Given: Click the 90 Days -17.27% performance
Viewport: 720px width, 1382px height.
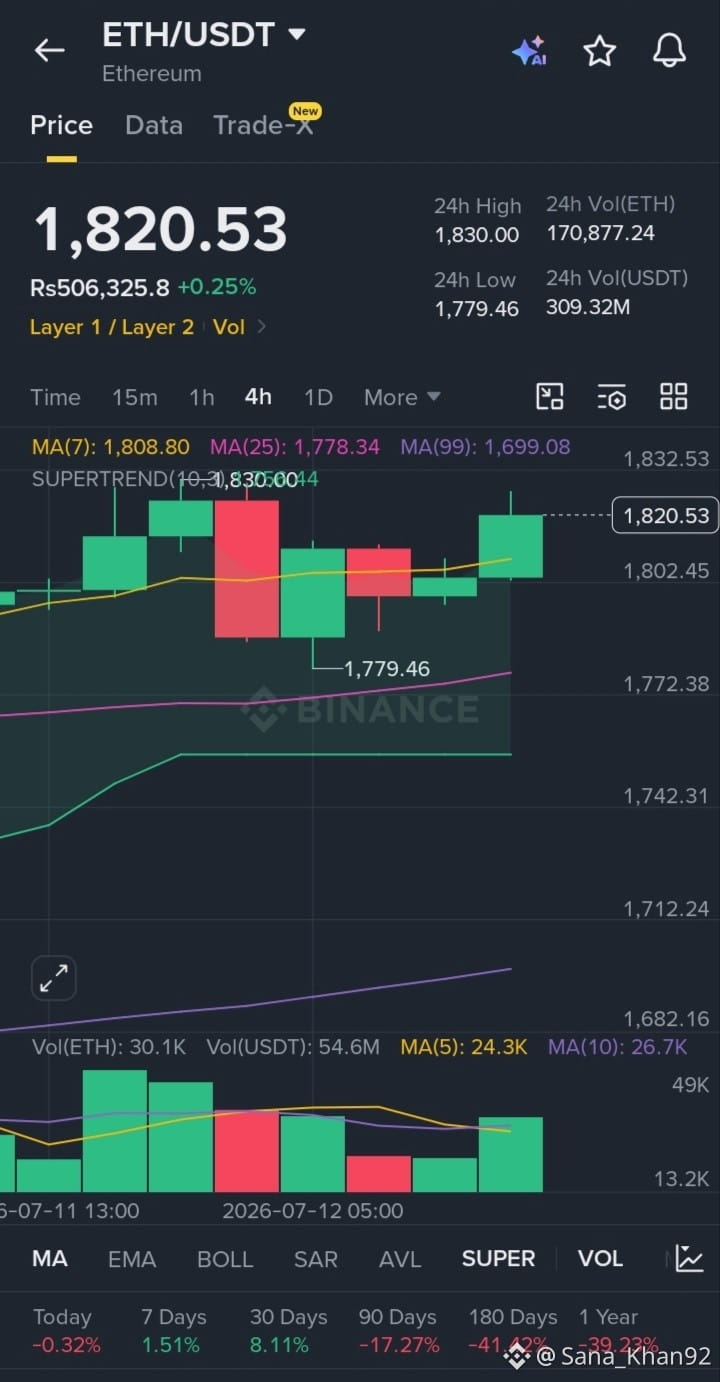Looking at the screenshot, I should click(399, 1331).
